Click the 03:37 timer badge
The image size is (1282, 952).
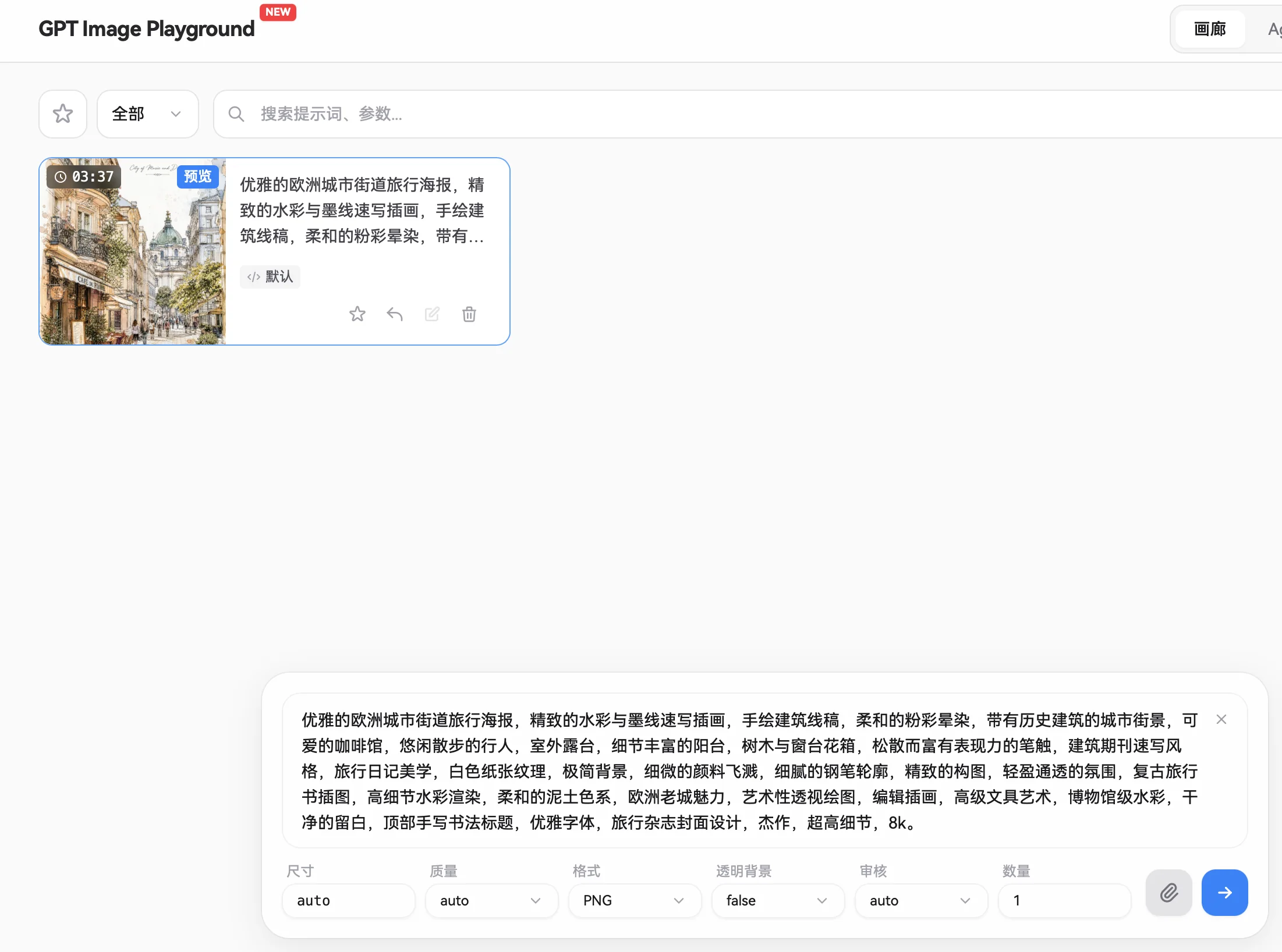tap(84, 176)
